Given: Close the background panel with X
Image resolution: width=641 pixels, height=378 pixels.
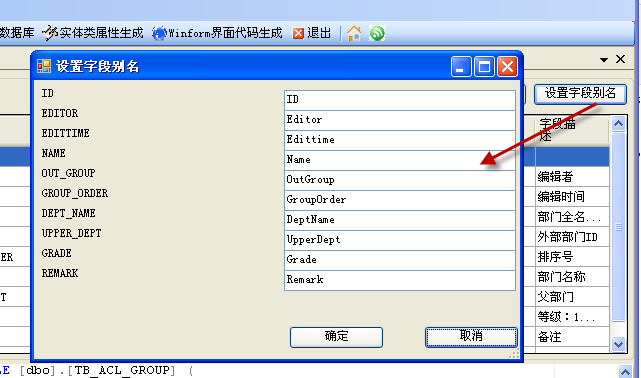Looking at the screenshot, I should pos(620,59).
